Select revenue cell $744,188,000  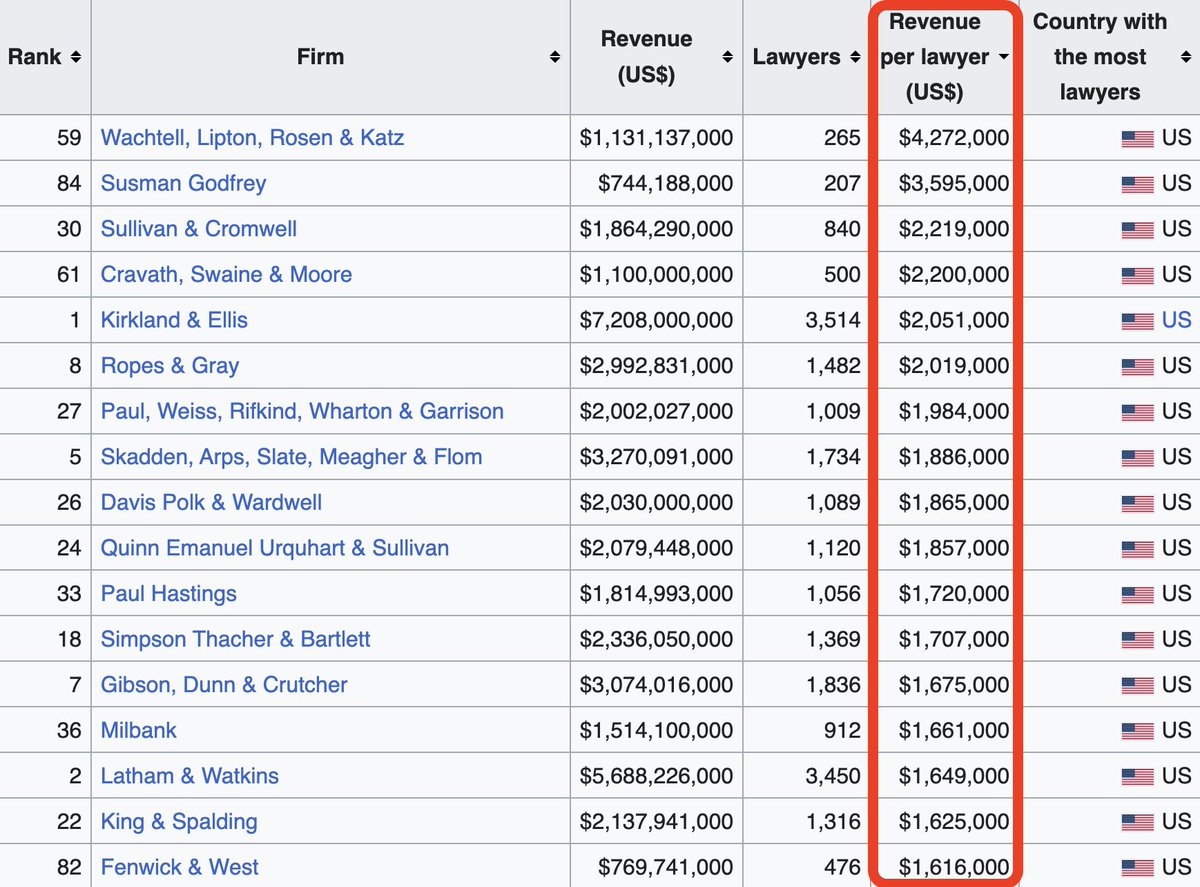click(665, 183)
